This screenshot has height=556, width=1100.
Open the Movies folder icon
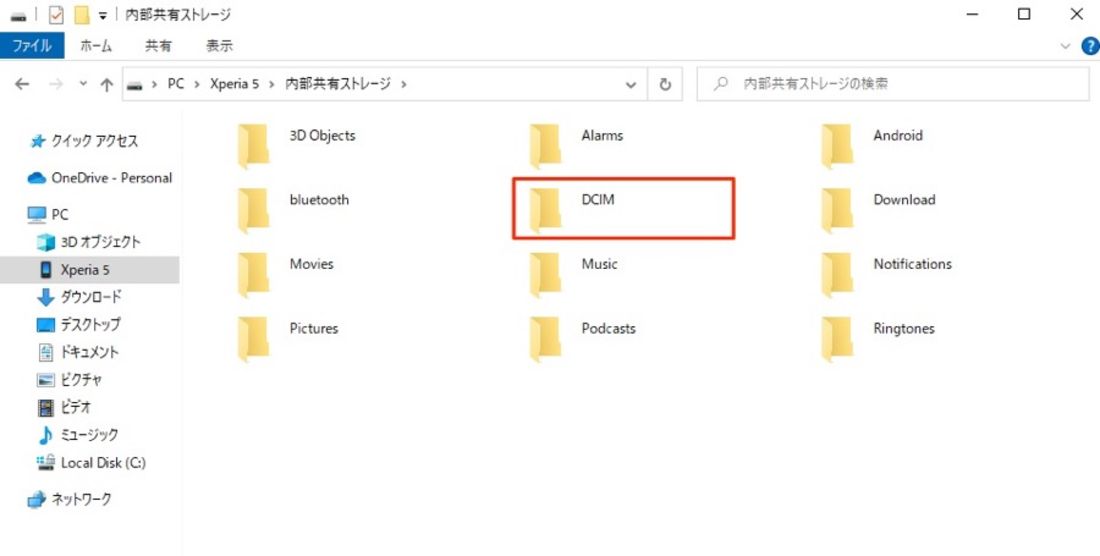[x=253, y=275]
